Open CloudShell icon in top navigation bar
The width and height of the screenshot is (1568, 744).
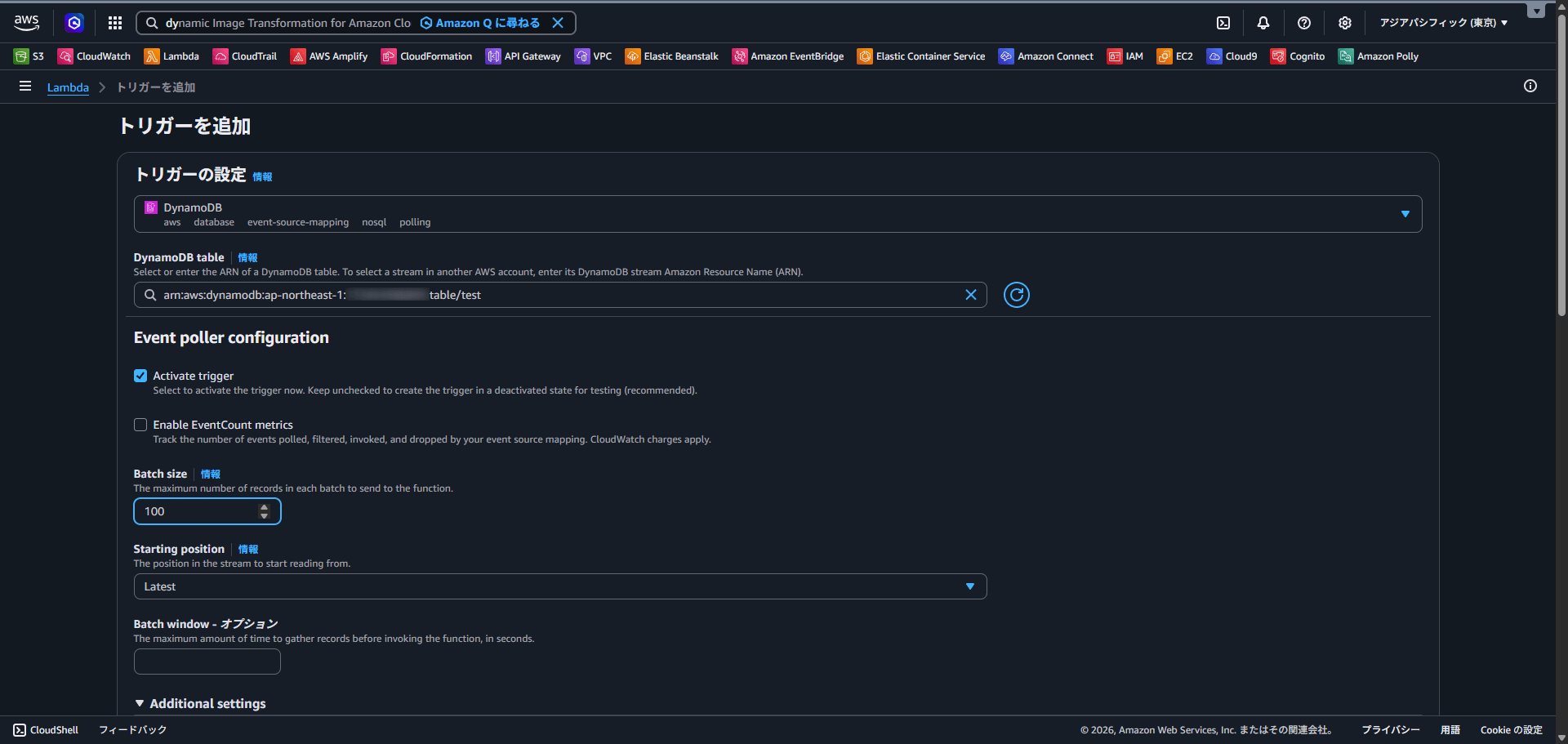(x=1223, y=23)
